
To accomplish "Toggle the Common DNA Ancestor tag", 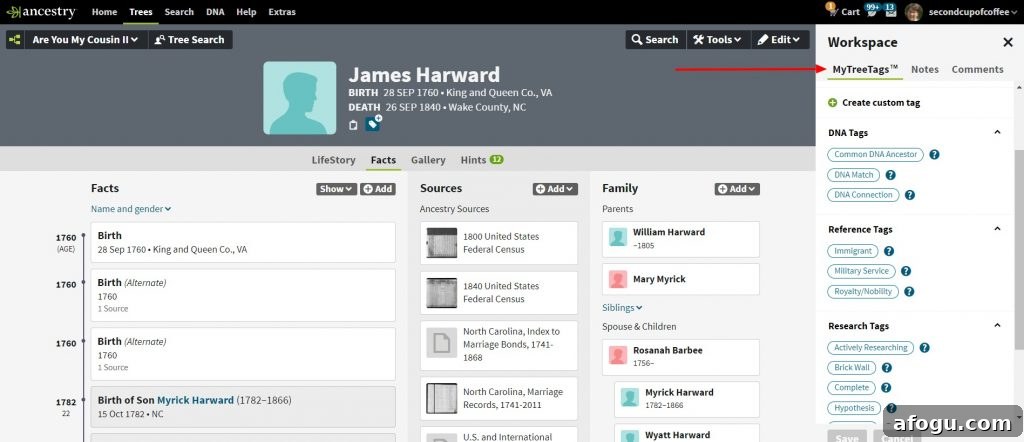I will [x=875, y=155].
